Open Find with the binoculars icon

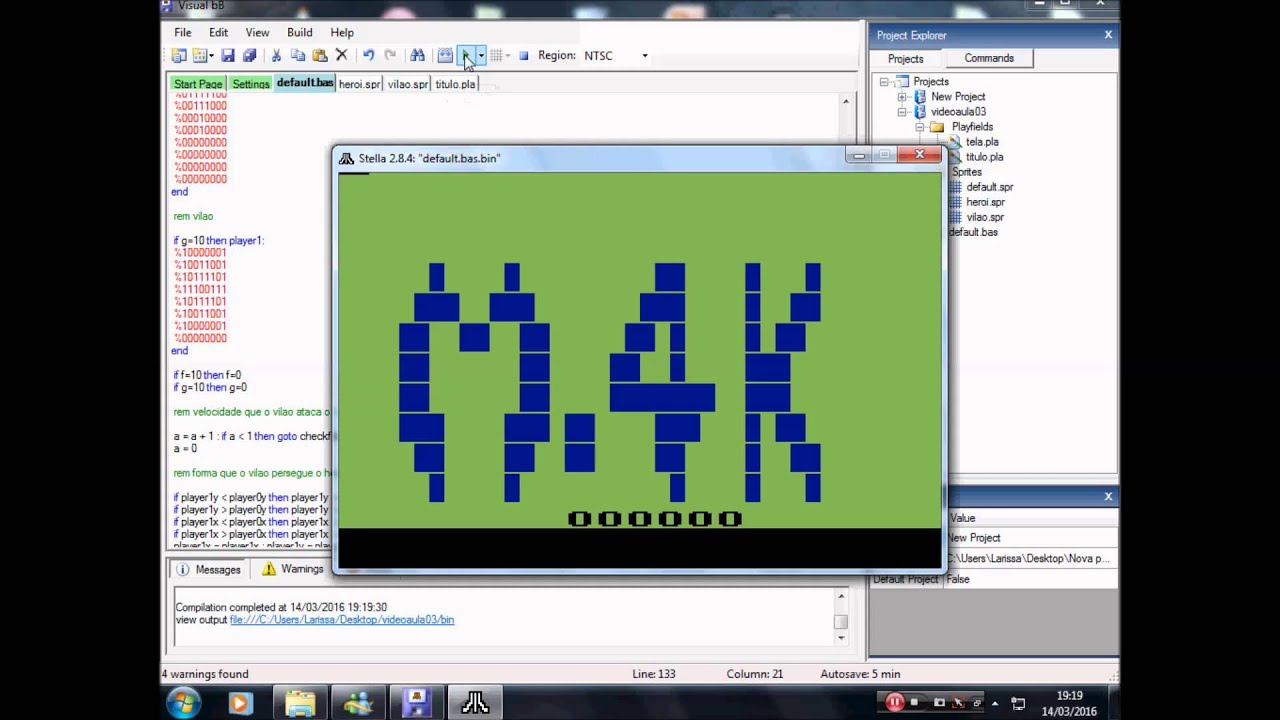pyautogui.click(x=417, y=56)
